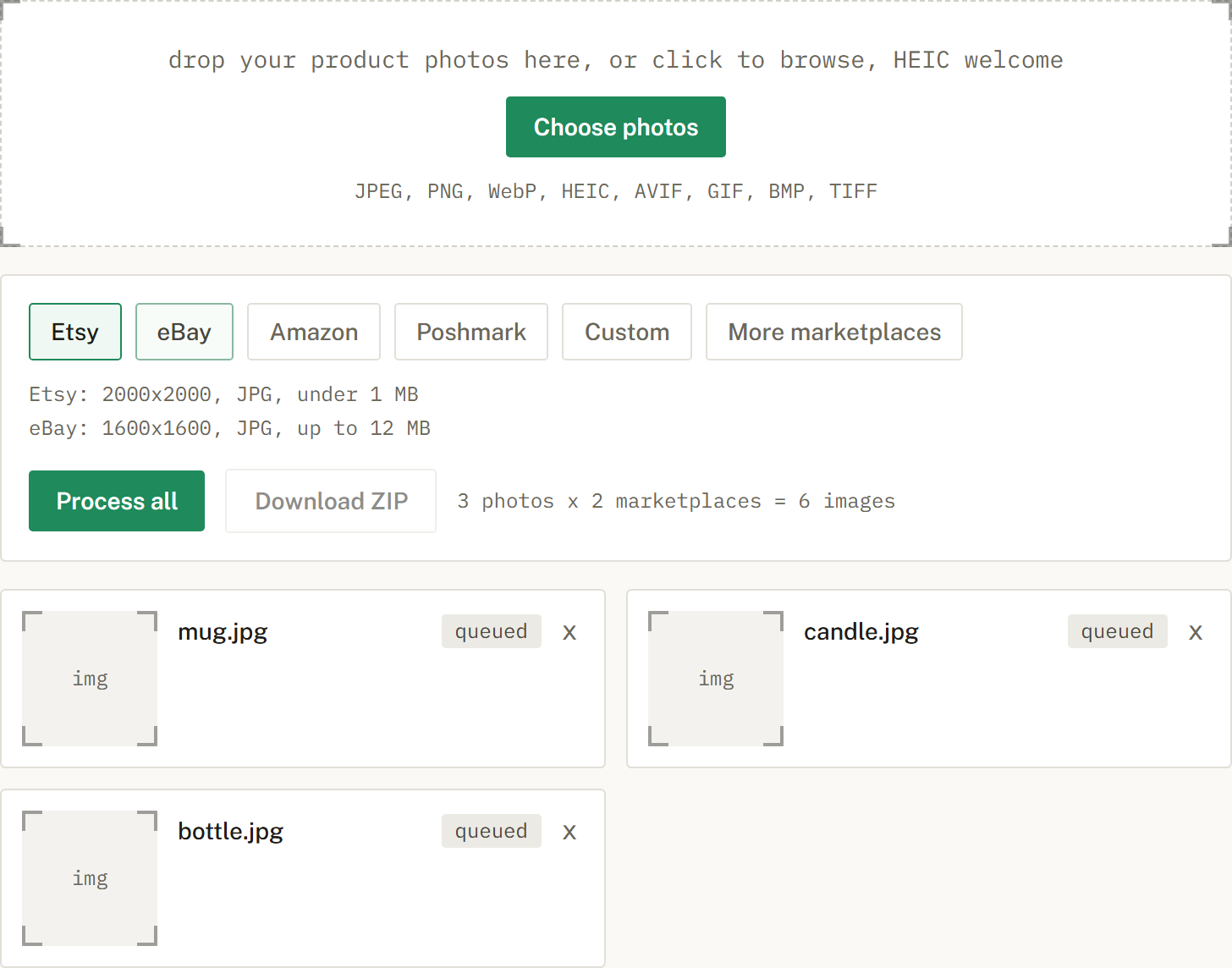
Task: Toggle the Etsy marketplace option
Action: 75,332
